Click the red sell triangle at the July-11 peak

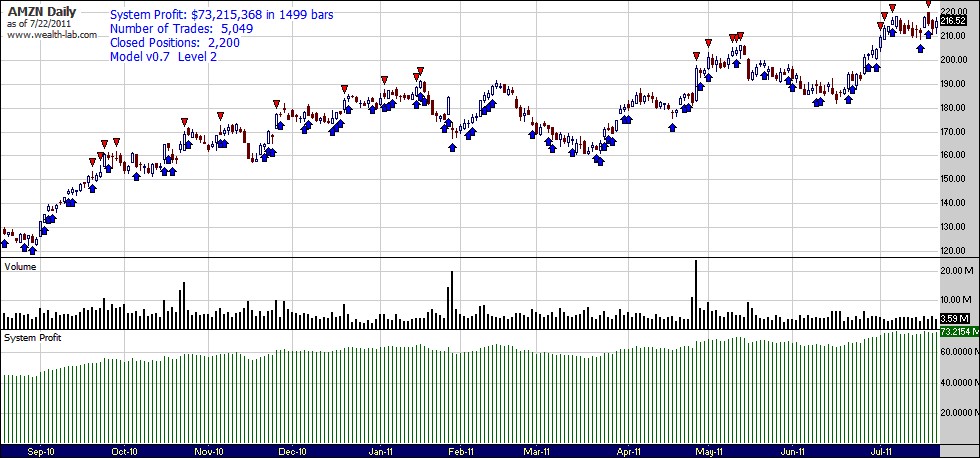(x=928, y=5)
